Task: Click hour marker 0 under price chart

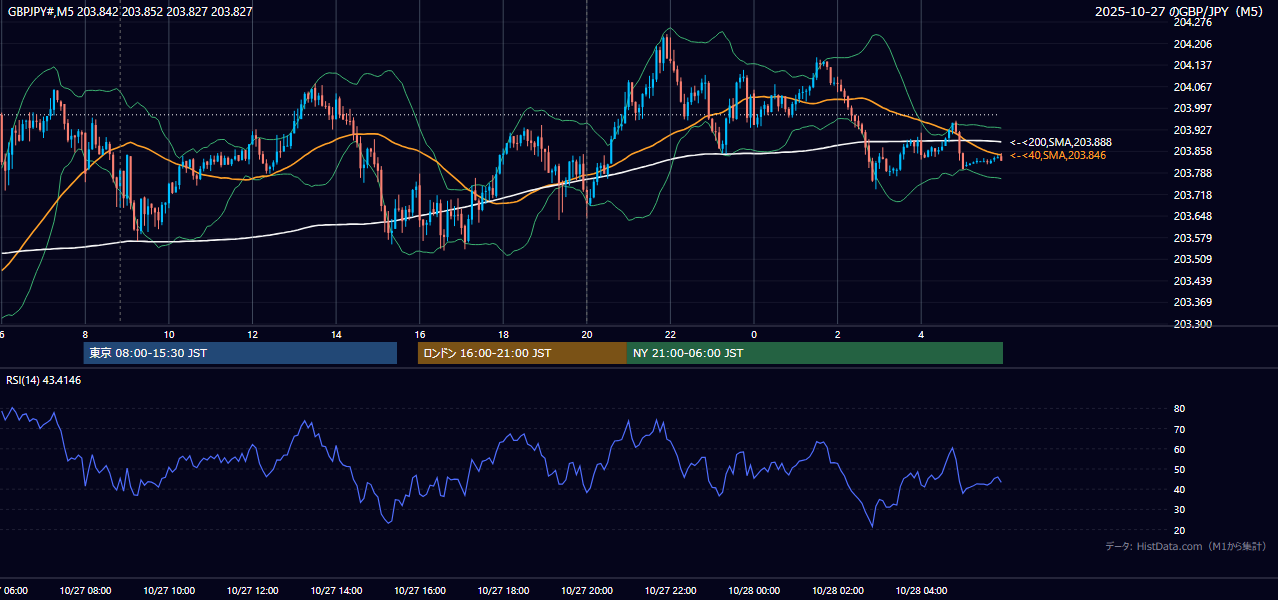Action: (x=754, y=335)
